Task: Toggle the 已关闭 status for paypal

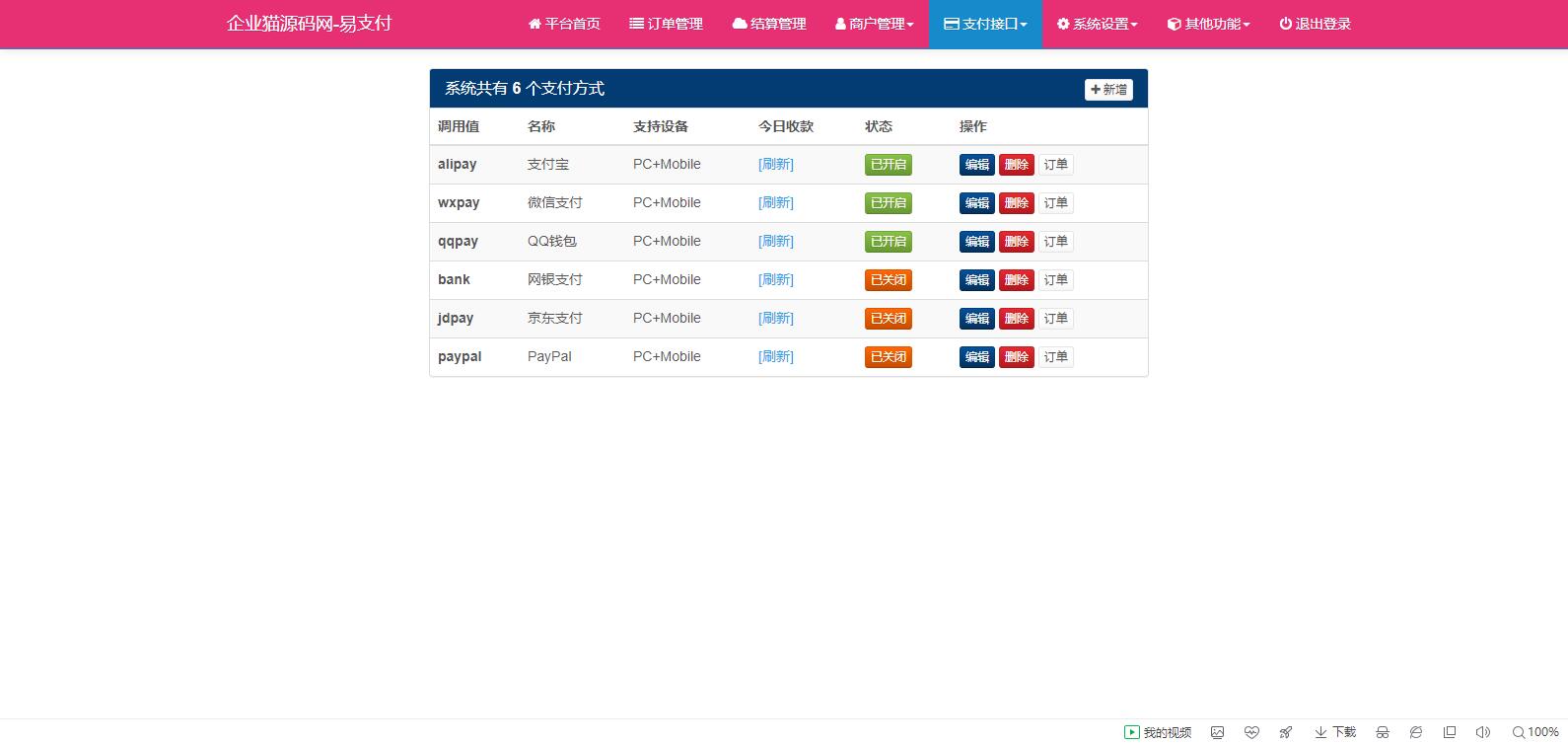Action: 888,357
